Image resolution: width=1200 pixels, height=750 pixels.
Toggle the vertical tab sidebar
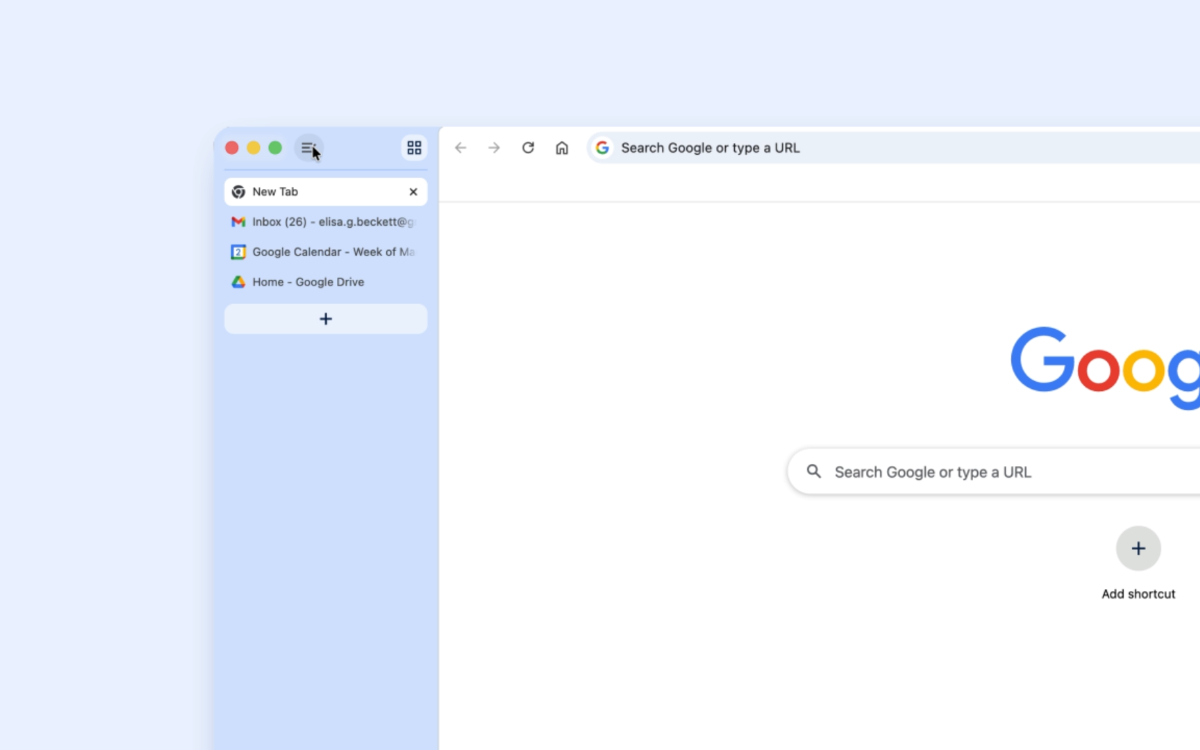(308, 147)
